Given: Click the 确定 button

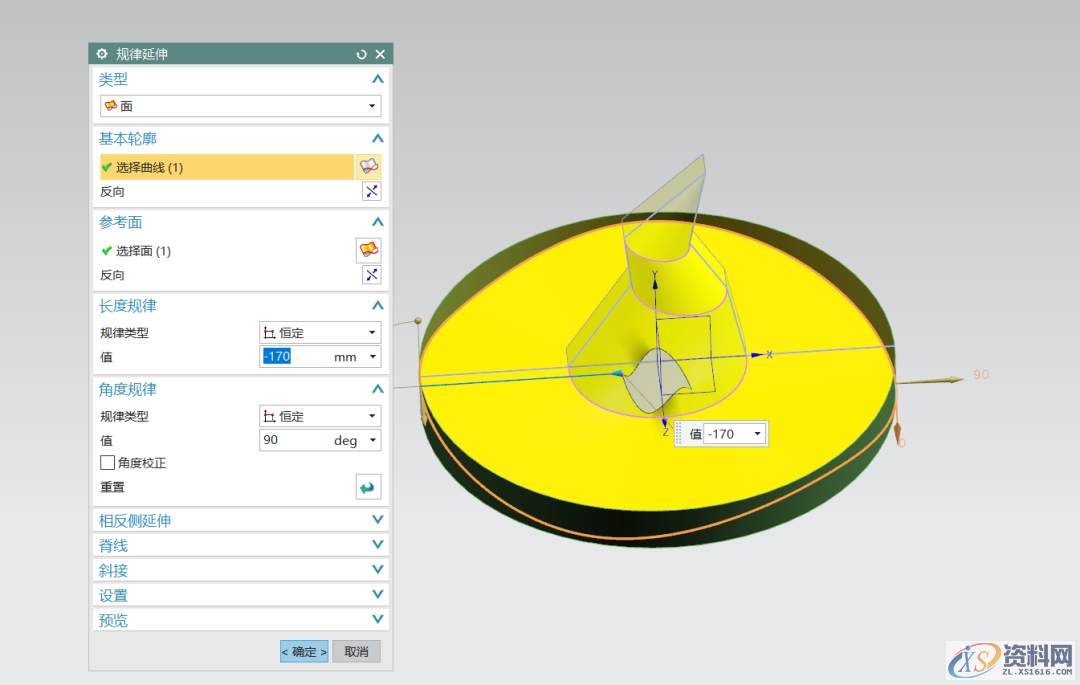Looking at the screenshot, I should click(x=304, y=652).
